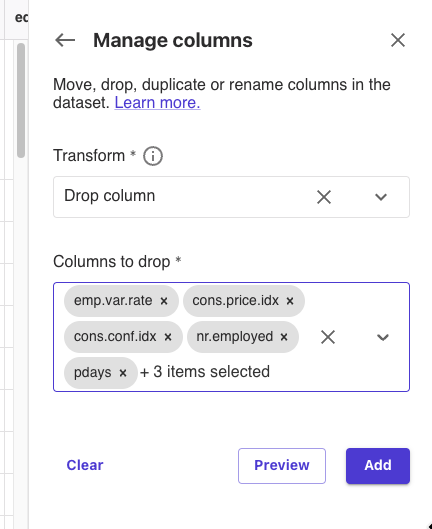
Task: Expand the Transform dropdown chevron
Action: click(381, 197)
